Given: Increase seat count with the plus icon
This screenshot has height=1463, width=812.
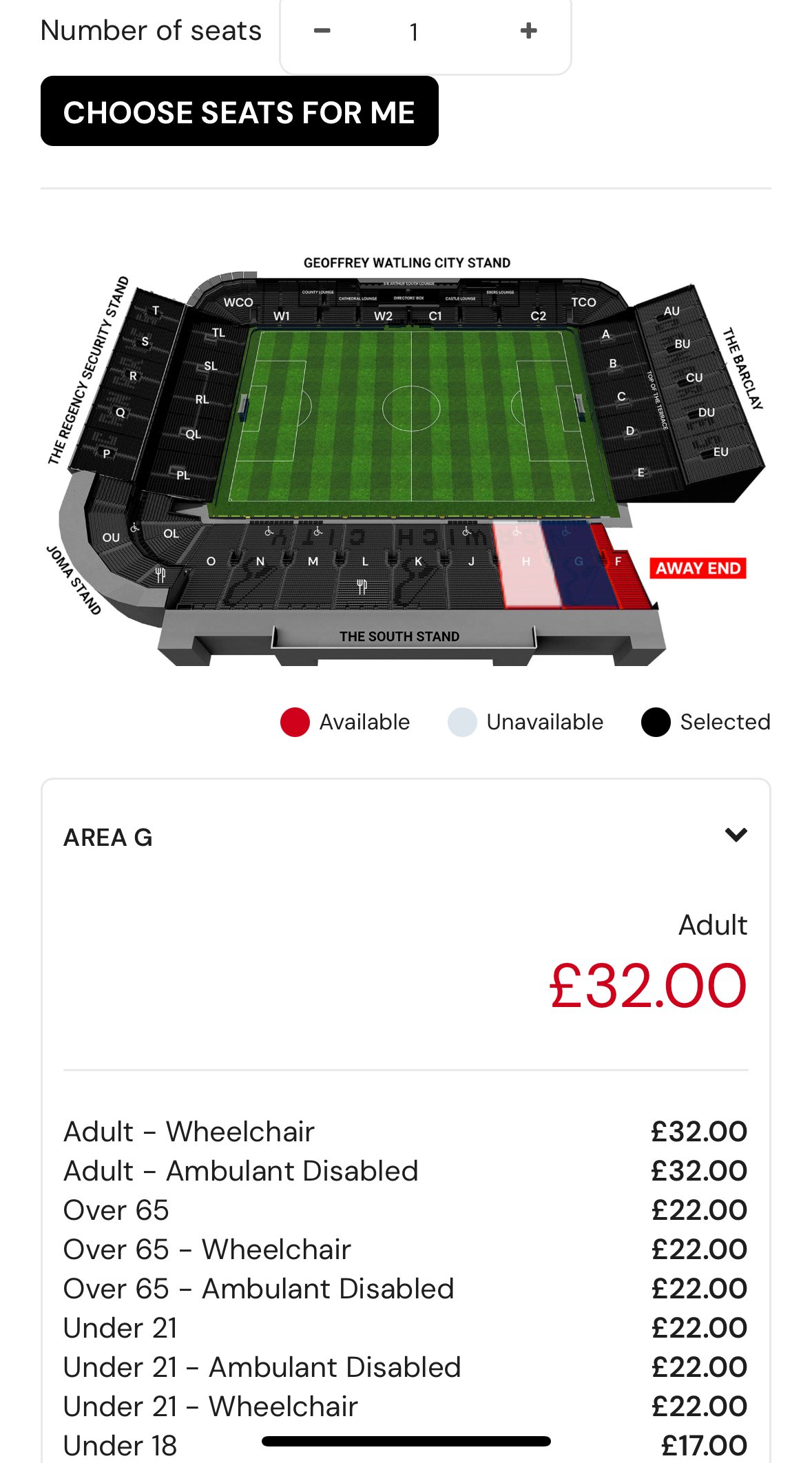Looking at the screenshot, I should [x=528, y=31].
